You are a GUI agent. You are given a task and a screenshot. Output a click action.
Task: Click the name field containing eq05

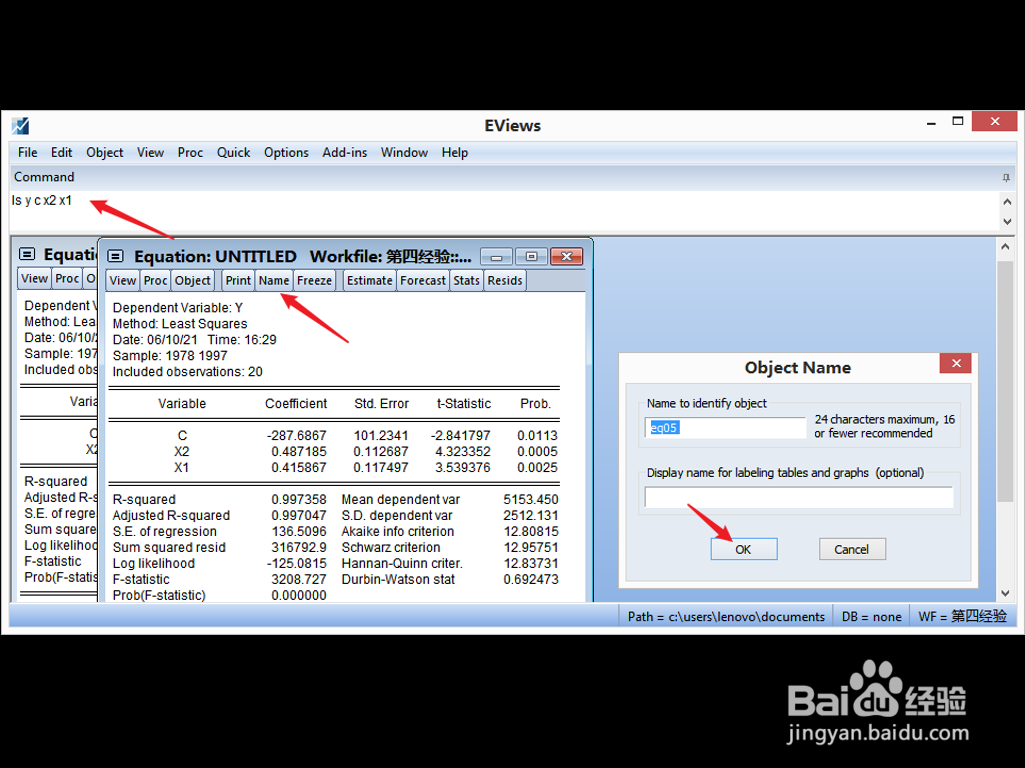tap(725, 427)
